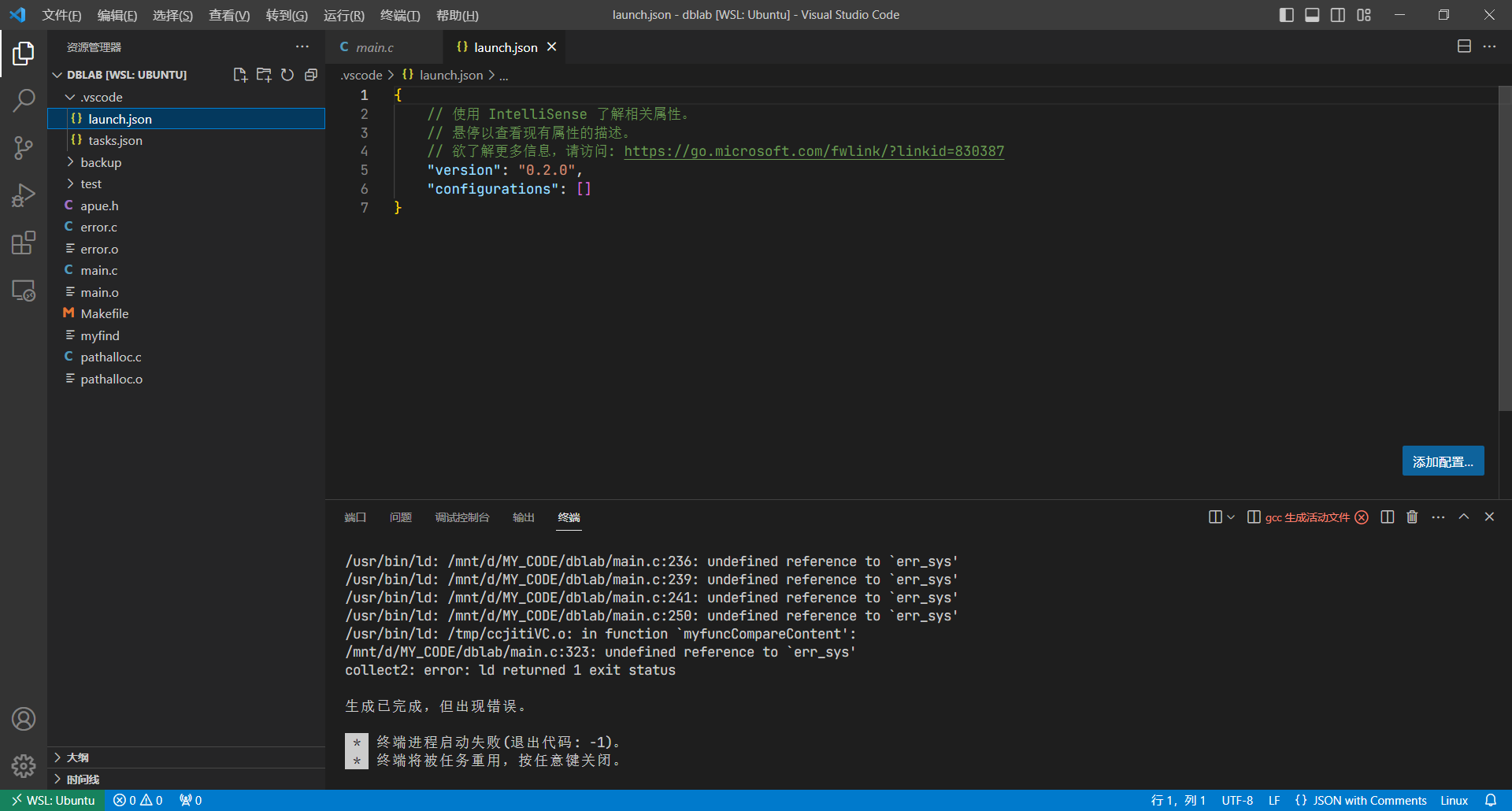The height and width of the screenshot is (811, 1512).
Task: Open Makefile in the explorer
Action: point(186,313)
